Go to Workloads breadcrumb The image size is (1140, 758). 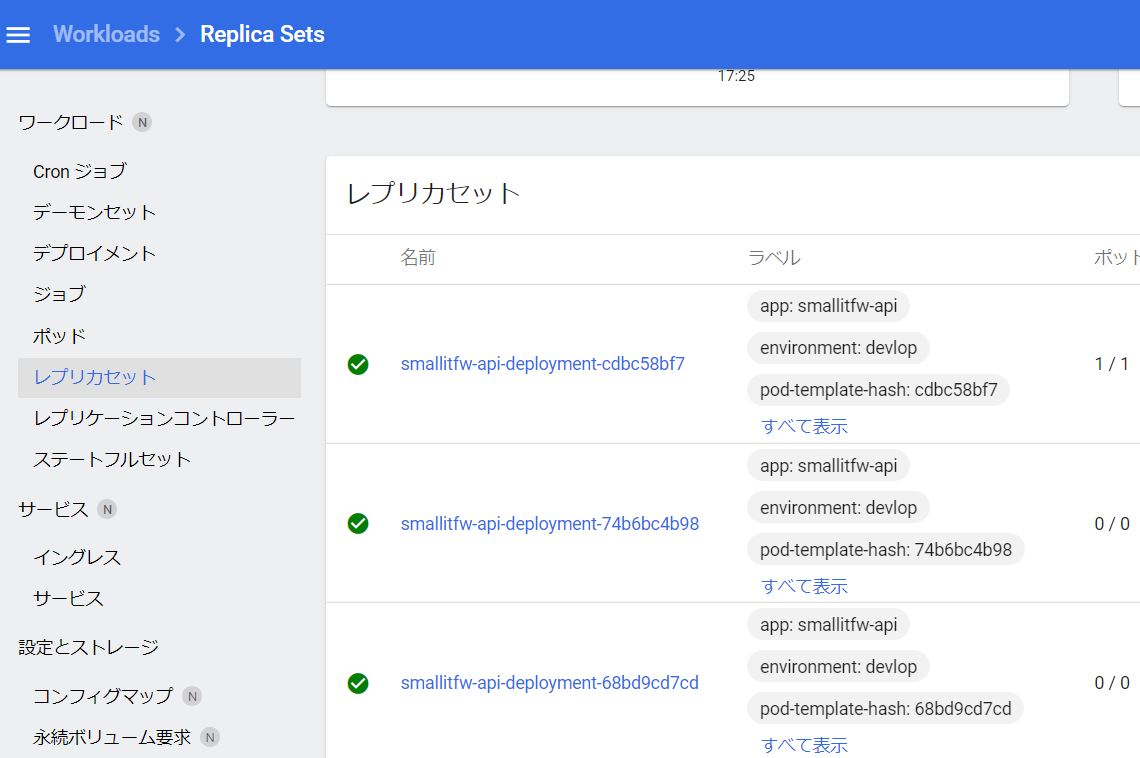(106, 34)
